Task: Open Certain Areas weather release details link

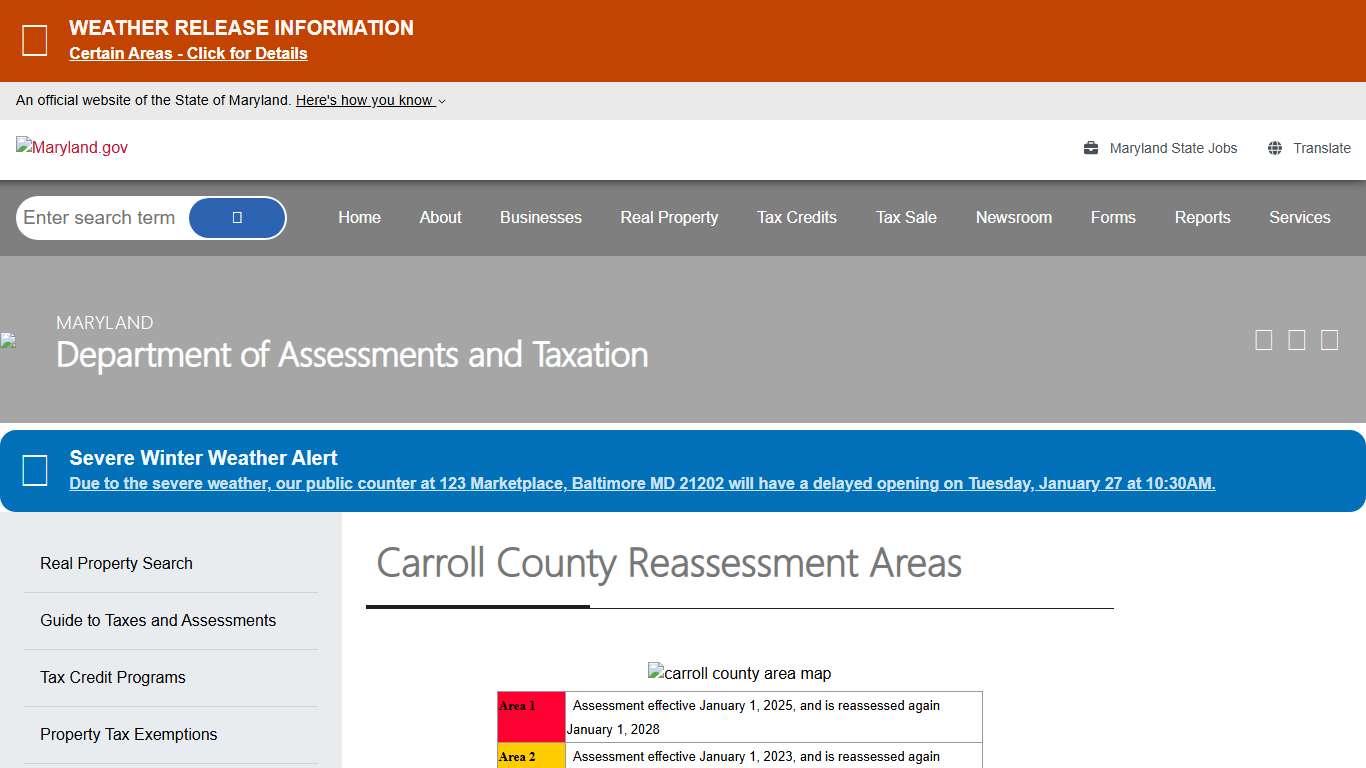Action: (x=188, y=53)
